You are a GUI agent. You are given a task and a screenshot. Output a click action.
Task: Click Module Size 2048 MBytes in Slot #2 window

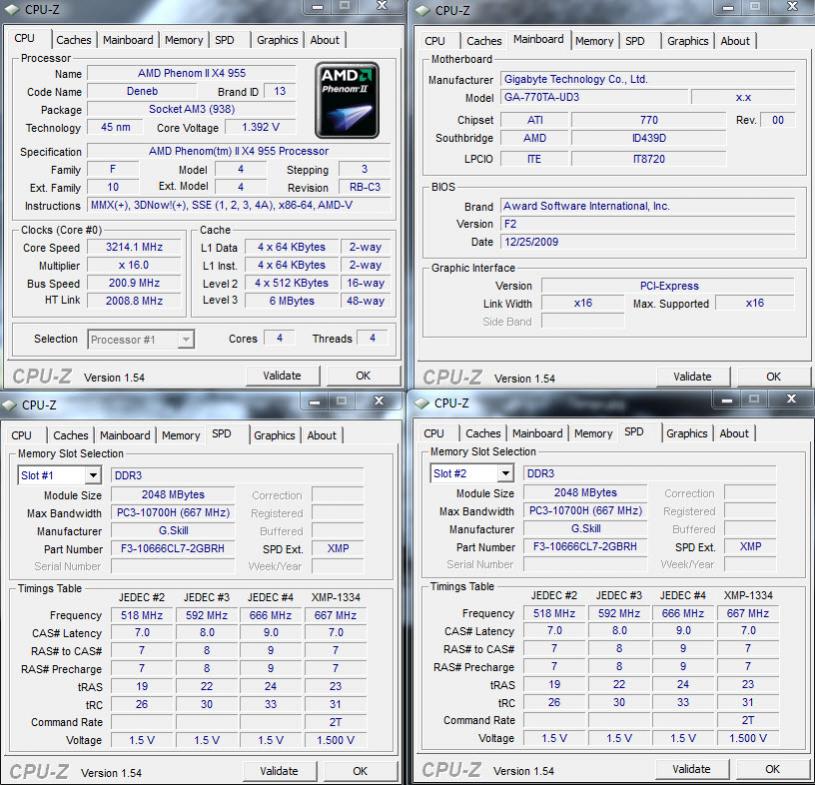(x=585, y=493)
